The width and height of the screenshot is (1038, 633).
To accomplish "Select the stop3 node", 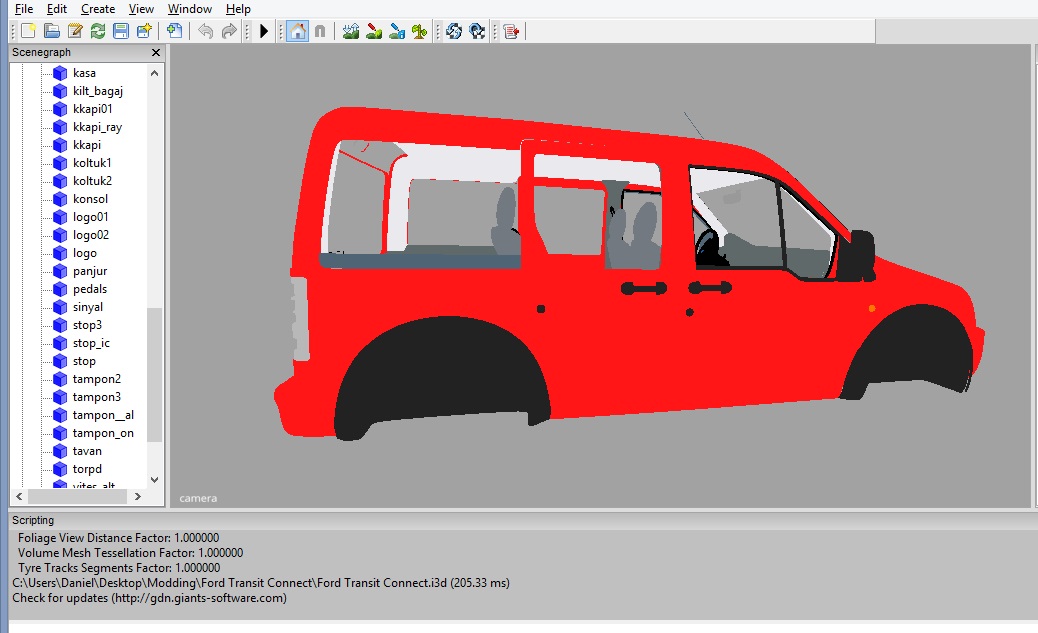I will pyautogui.click(x=87, y=325).
